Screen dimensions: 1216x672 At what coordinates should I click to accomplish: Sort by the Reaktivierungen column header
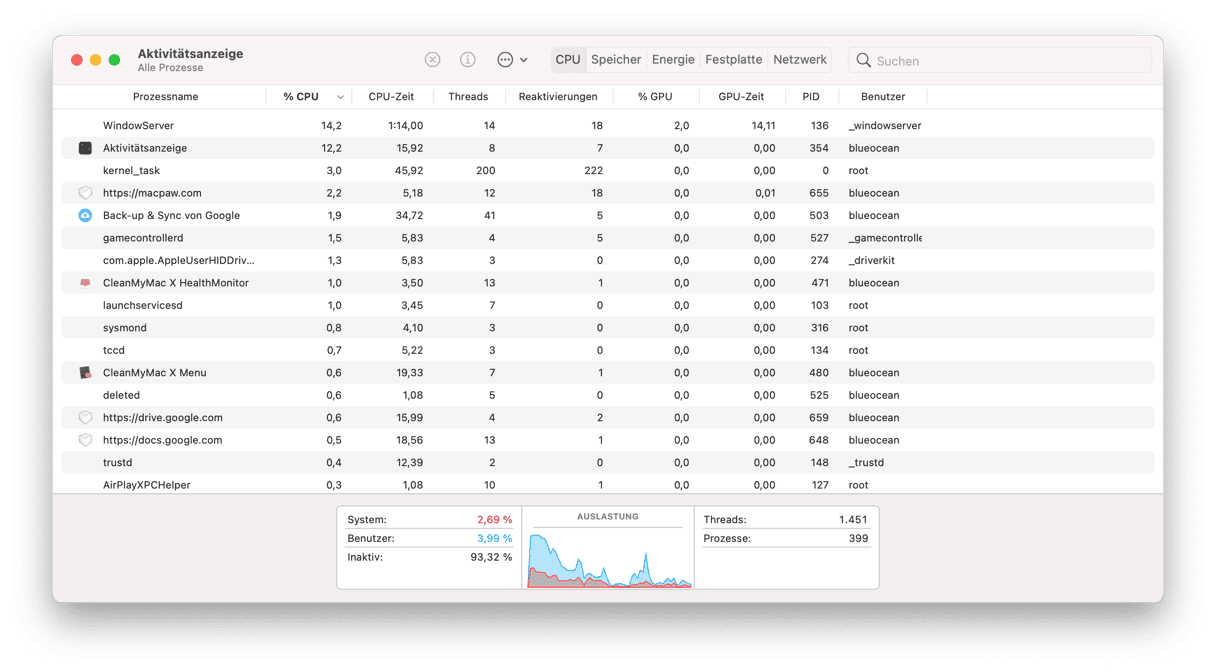tap(558, 97)
